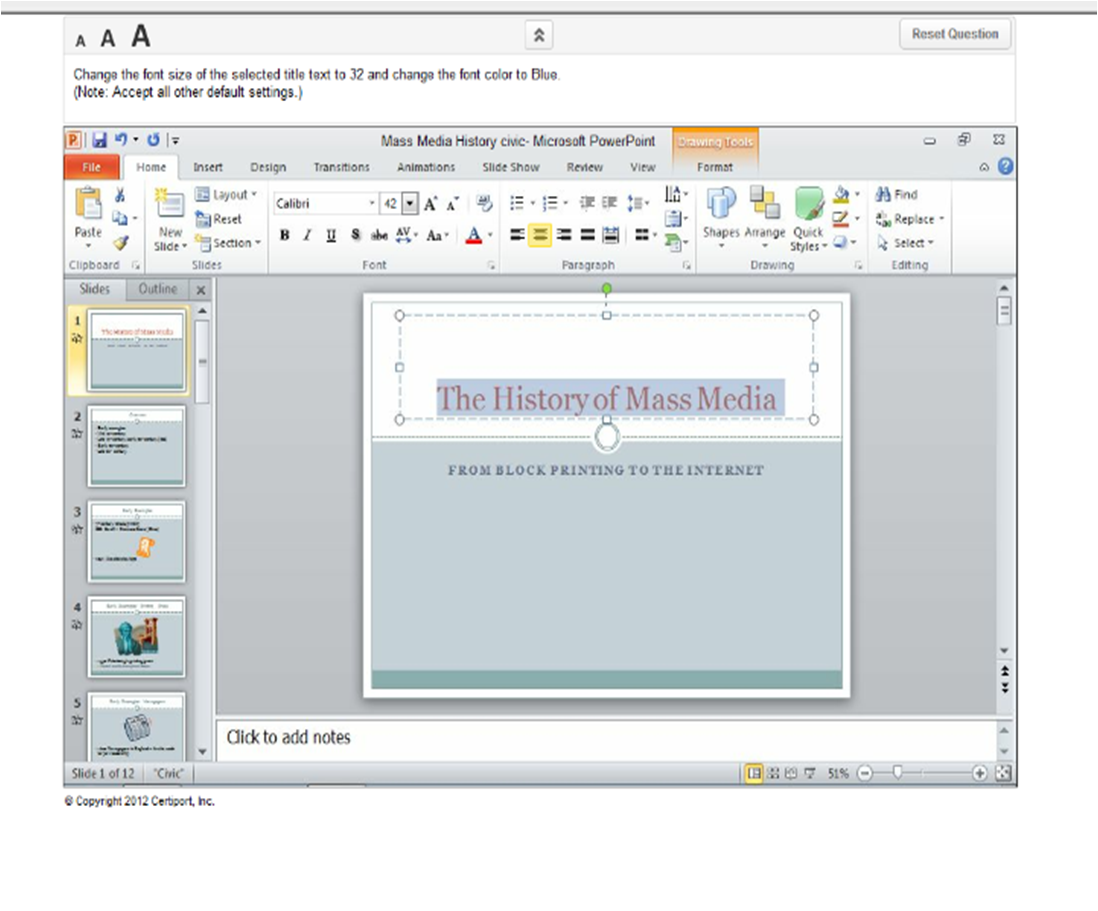Open the font size dropdown arrow

(x=410, y=203)
